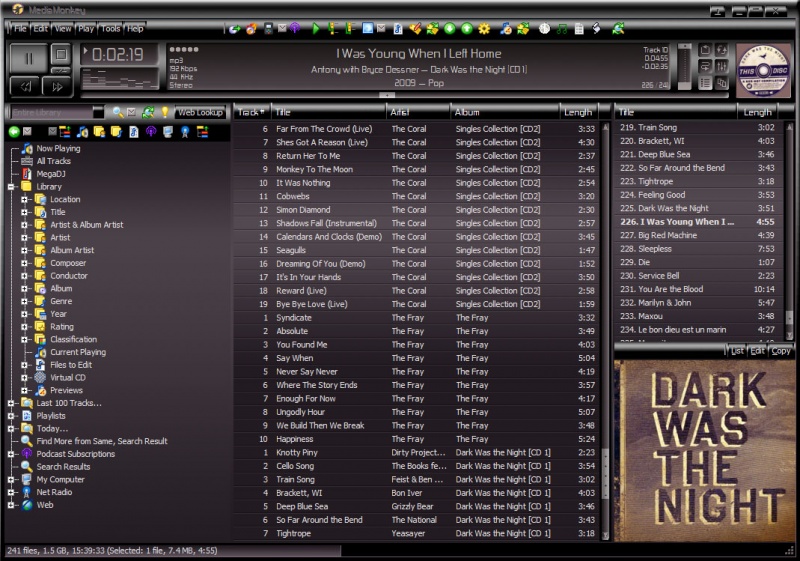Pause playback with the pause button
This screenshot has width=800, height=561.
[x=28, y=58]
